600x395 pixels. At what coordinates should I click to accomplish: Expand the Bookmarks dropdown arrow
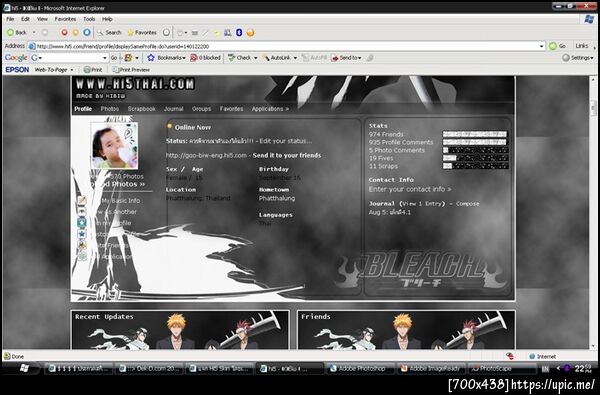point(184,58)
